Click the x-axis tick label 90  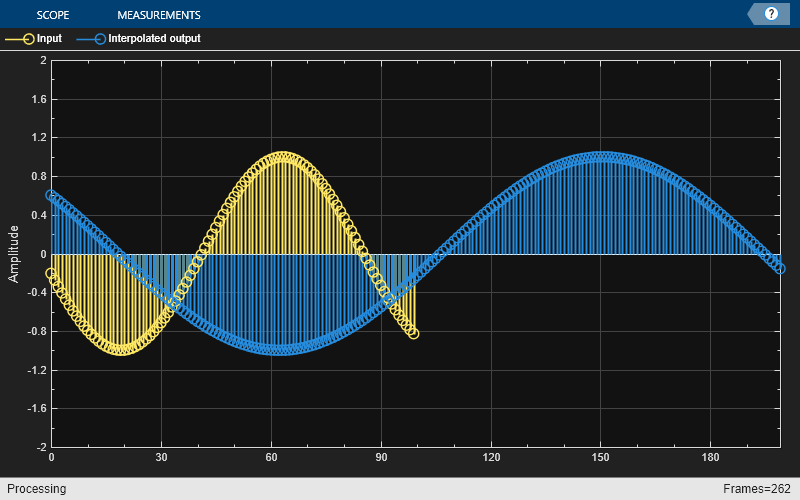click(x=381, y=457)
